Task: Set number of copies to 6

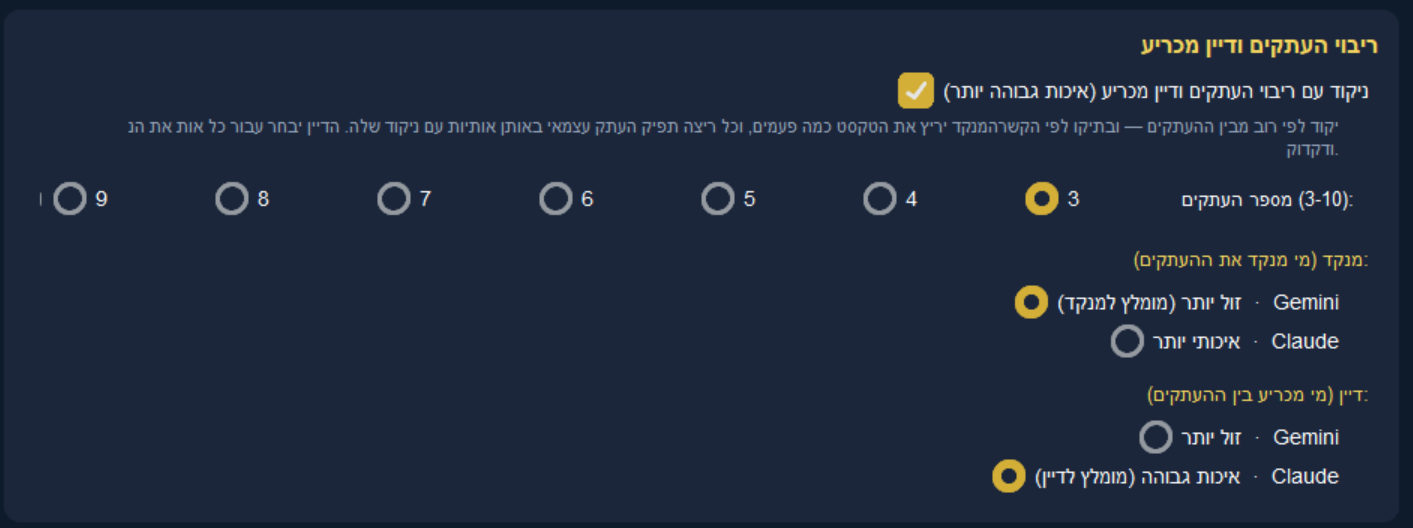Action: [556, 199]
